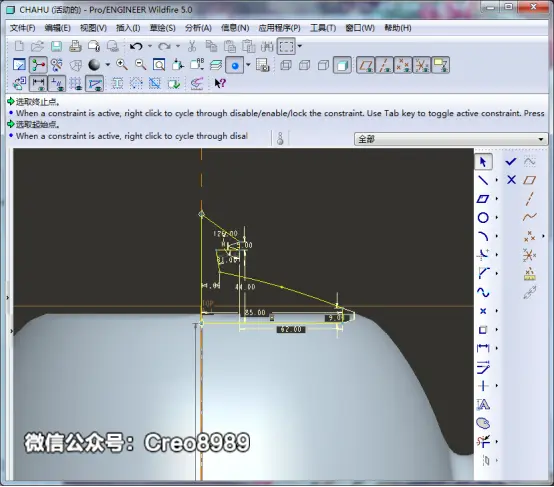Select the Circle sketch tool
The width and height of the screenshot is (554, 487).
483,217
